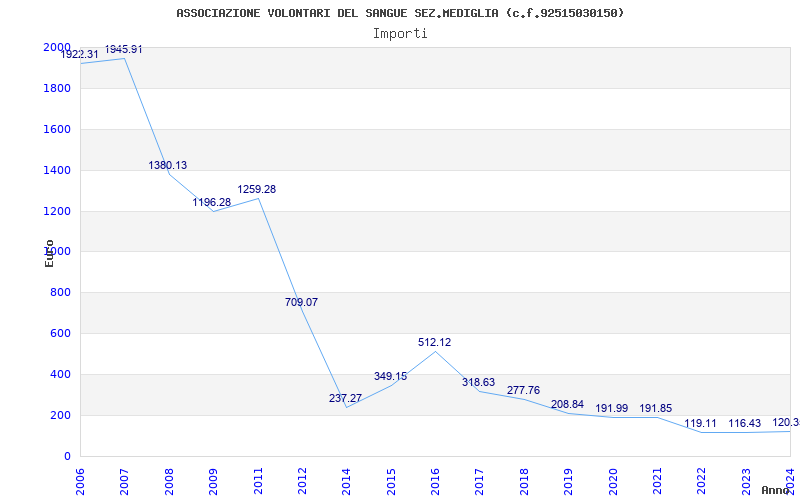Click the 2019 x-axis year label
Viewport: 800px width, 500px height.
568,481
